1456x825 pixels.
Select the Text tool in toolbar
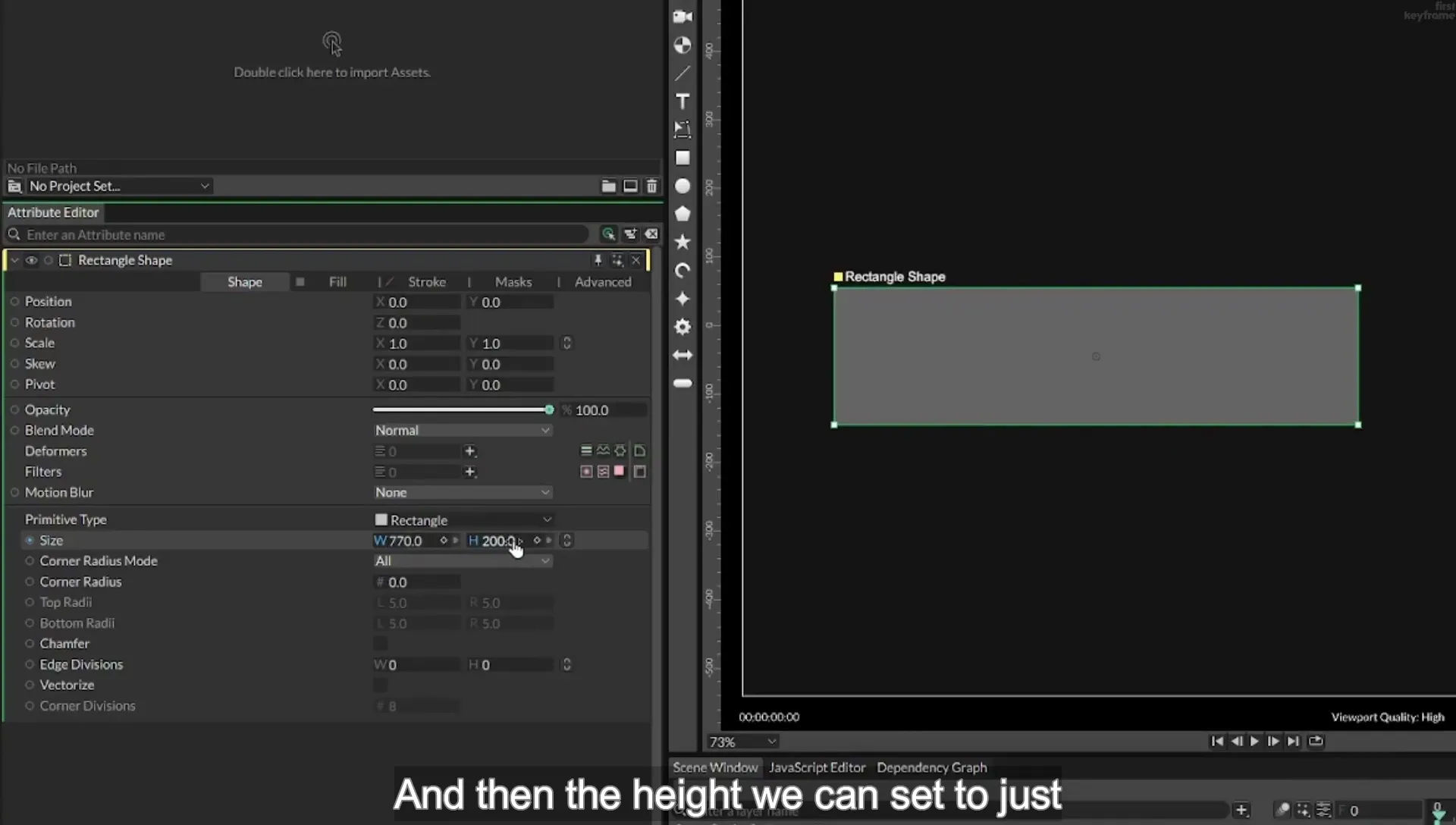point(682,102)
